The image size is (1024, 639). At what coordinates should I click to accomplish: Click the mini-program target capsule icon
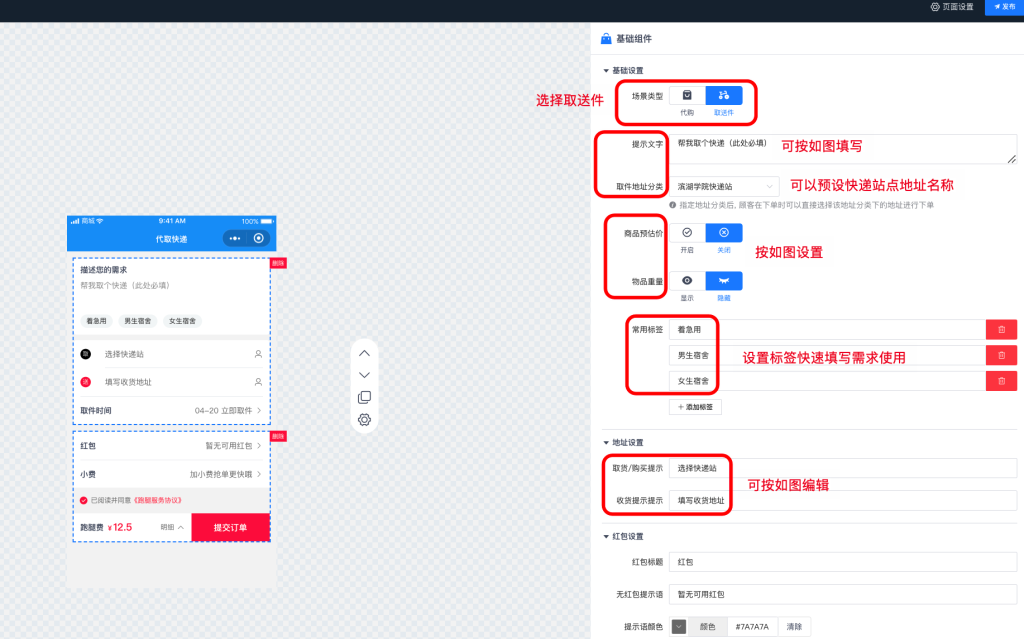[259, 239]
